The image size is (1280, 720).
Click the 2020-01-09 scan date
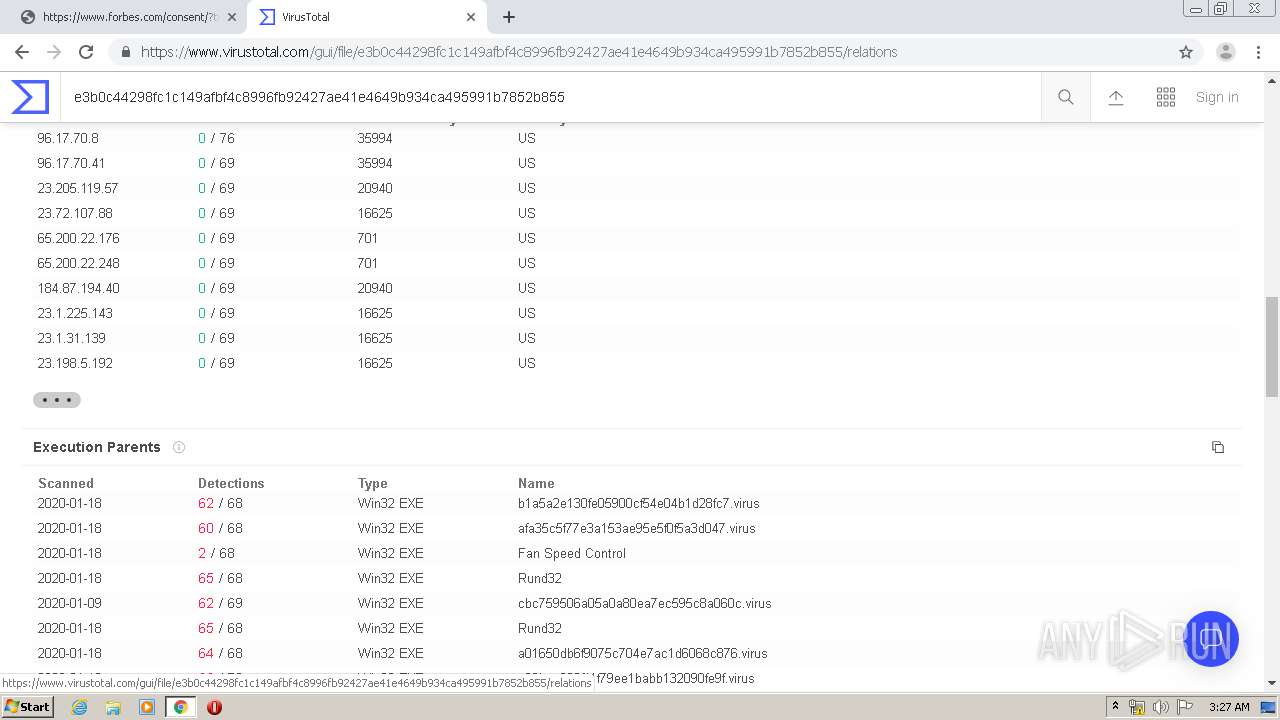pos(70,603)
